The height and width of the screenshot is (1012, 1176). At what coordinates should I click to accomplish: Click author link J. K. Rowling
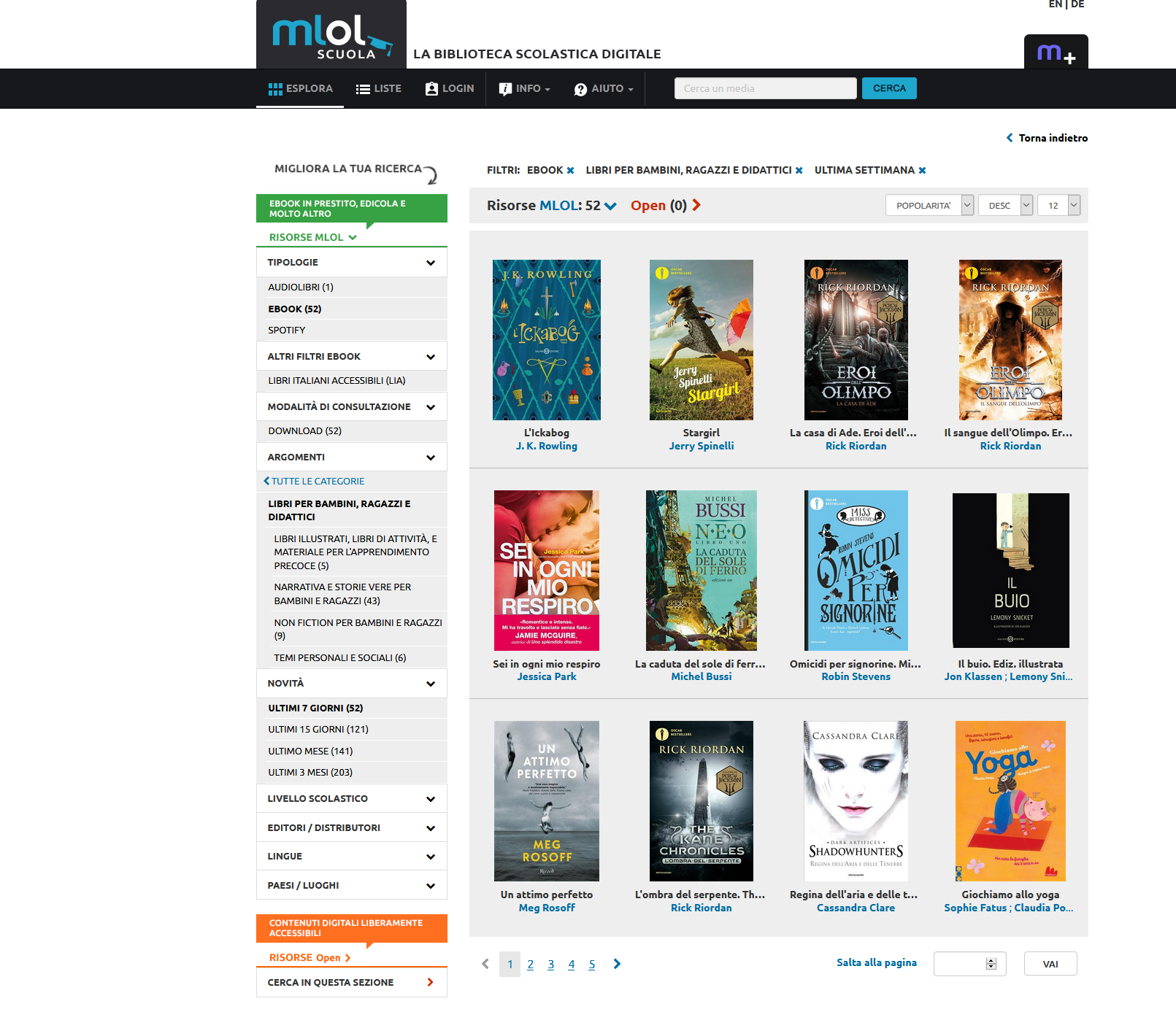[x=547, y=446]
